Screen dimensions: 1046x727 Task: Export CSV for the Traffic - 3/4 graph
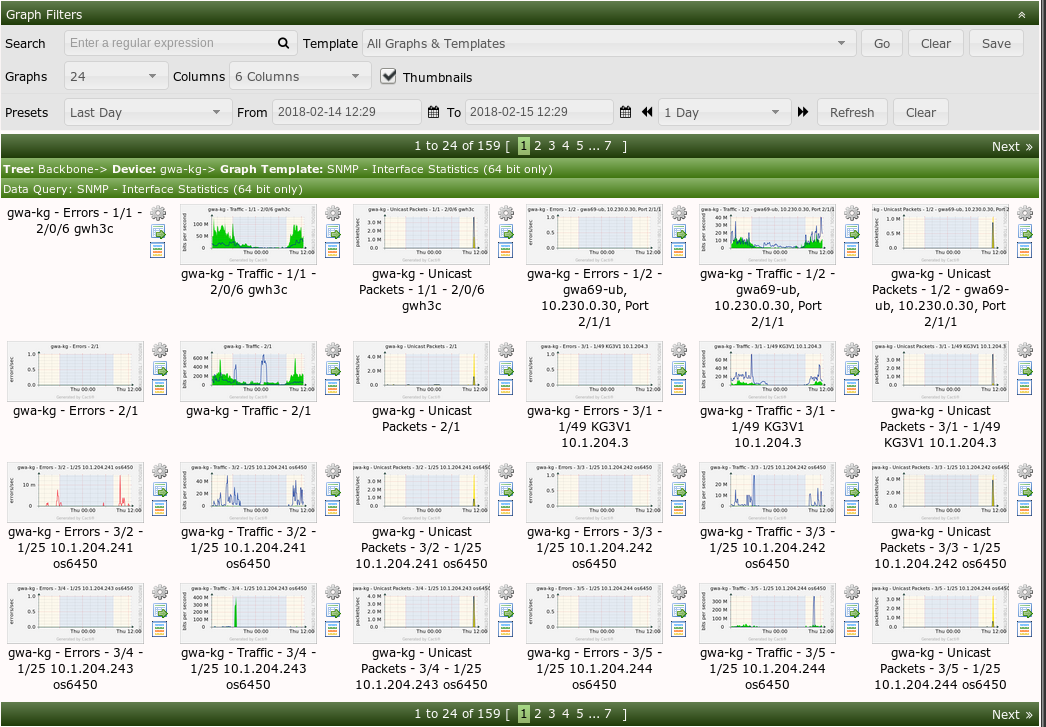coord(333,612)
